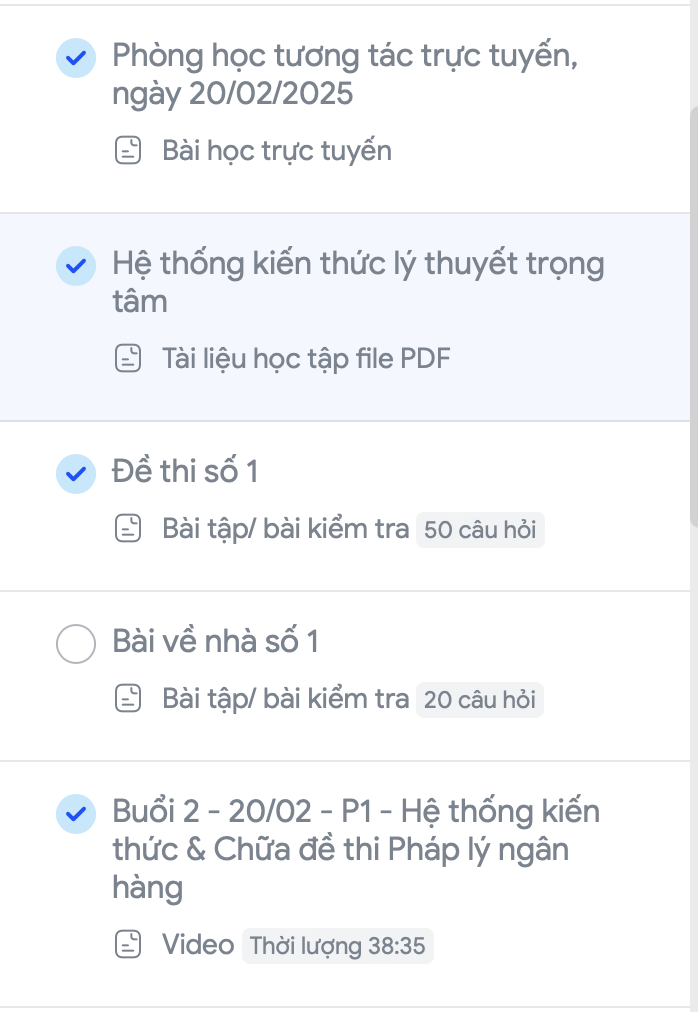Image resolution: width=698 pixels, height=1012 pixels.
Task: Click the Thời lượng 38:35 badge
Action: [x=338, y=946]
